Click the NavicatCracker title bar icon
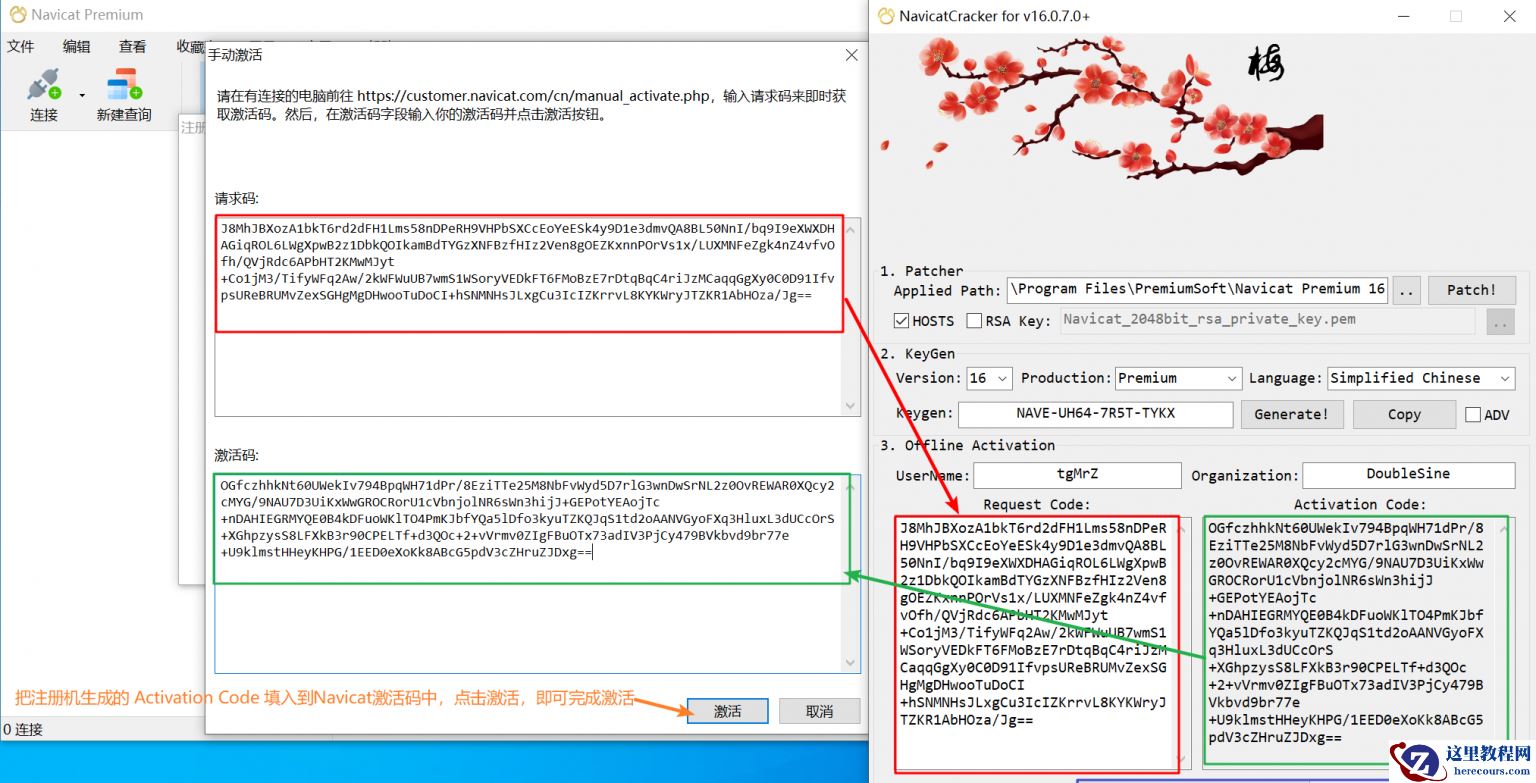The image size is (1536, 783). pos(884,15)
